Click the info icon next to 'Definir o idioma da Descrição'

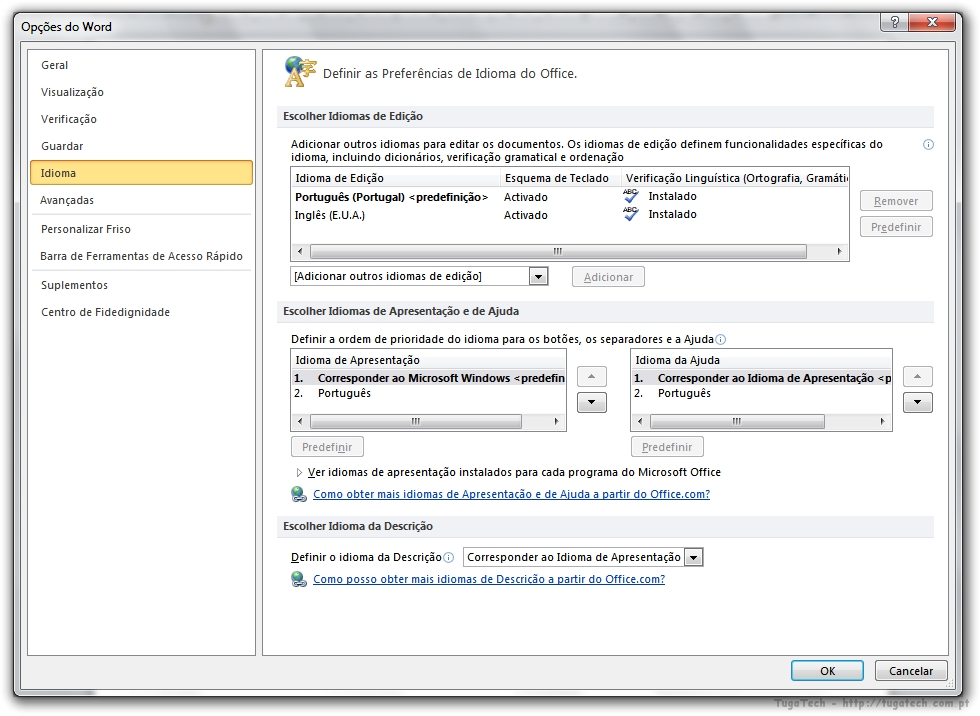(x=448, y=557)
